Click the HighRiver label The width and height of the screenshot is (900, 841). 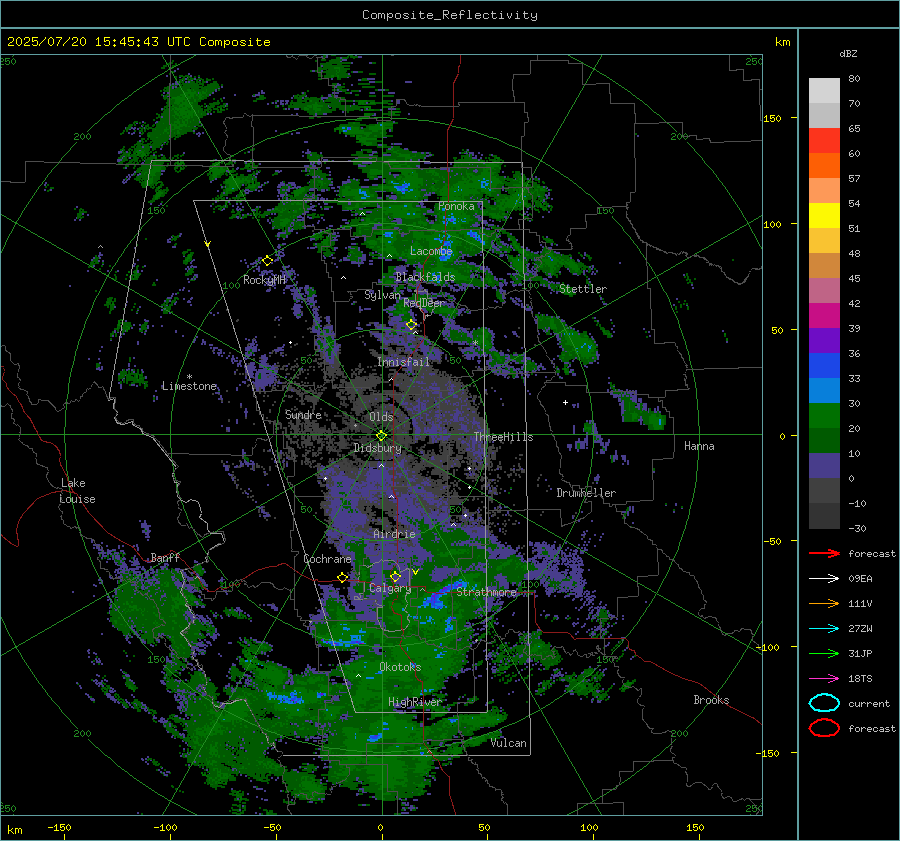415,702
